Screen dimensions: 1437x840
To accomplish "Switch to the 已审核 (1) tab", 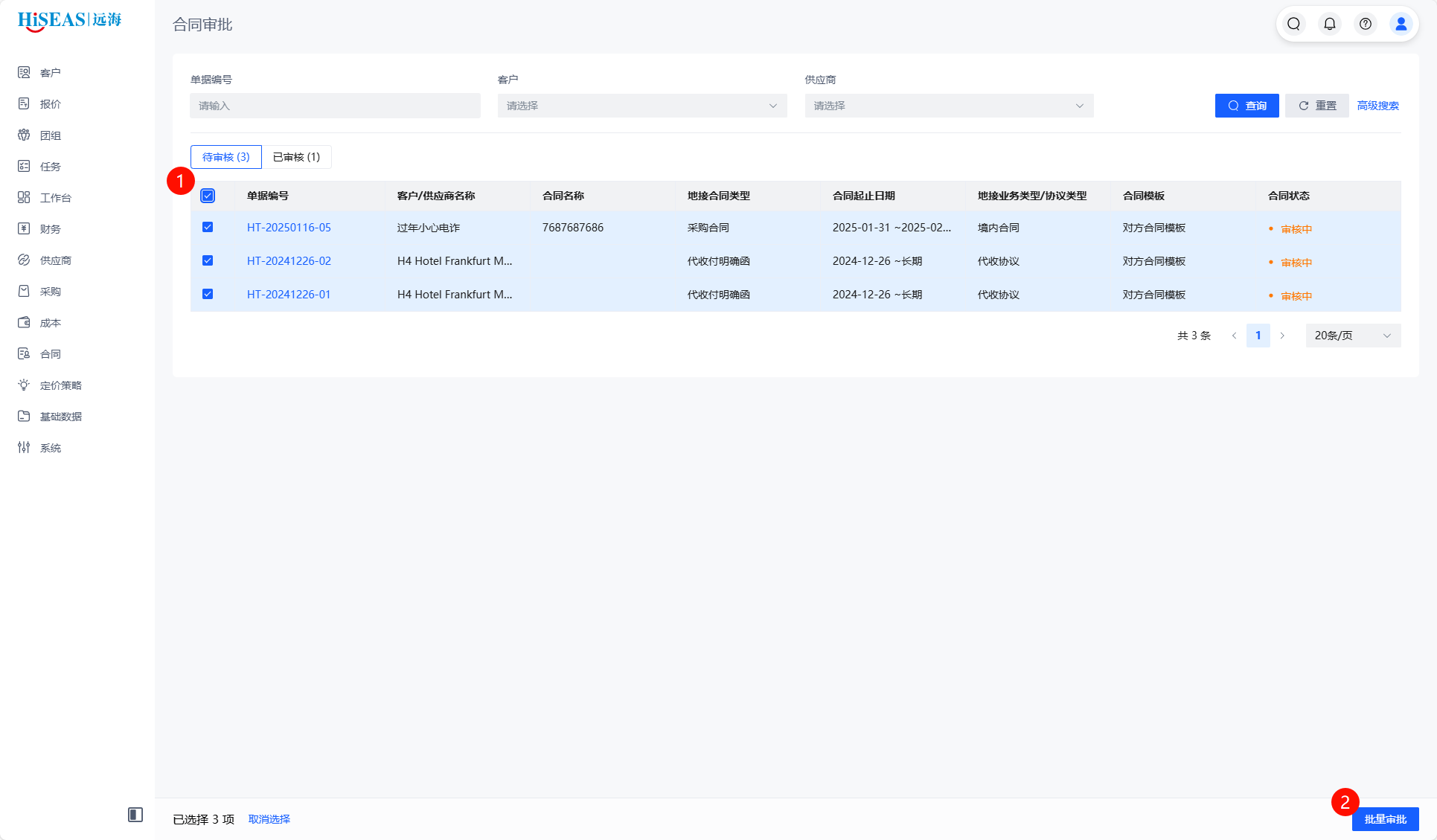I will [296, 157].
